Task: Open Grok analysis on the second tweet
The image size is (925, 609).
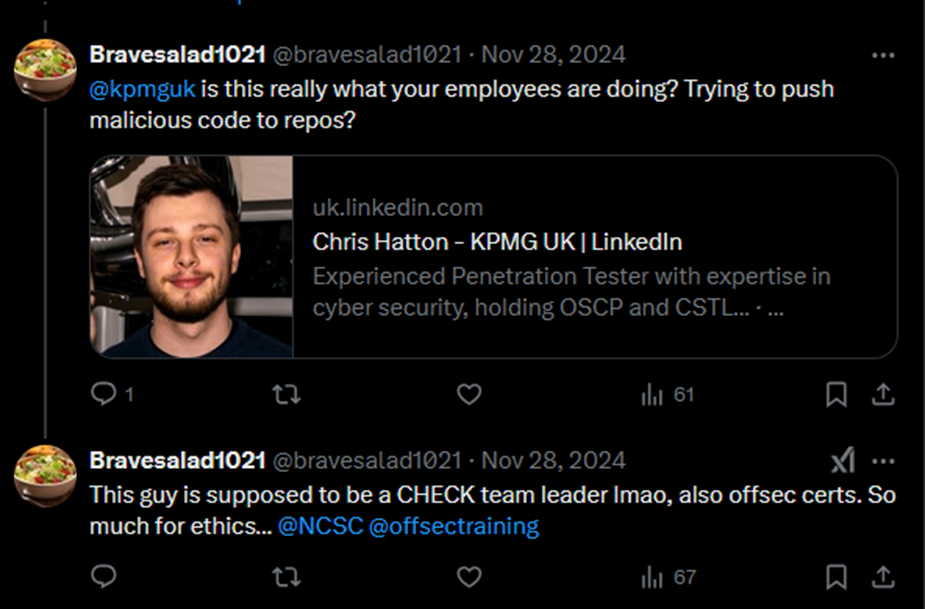Action: click(843, 459)
